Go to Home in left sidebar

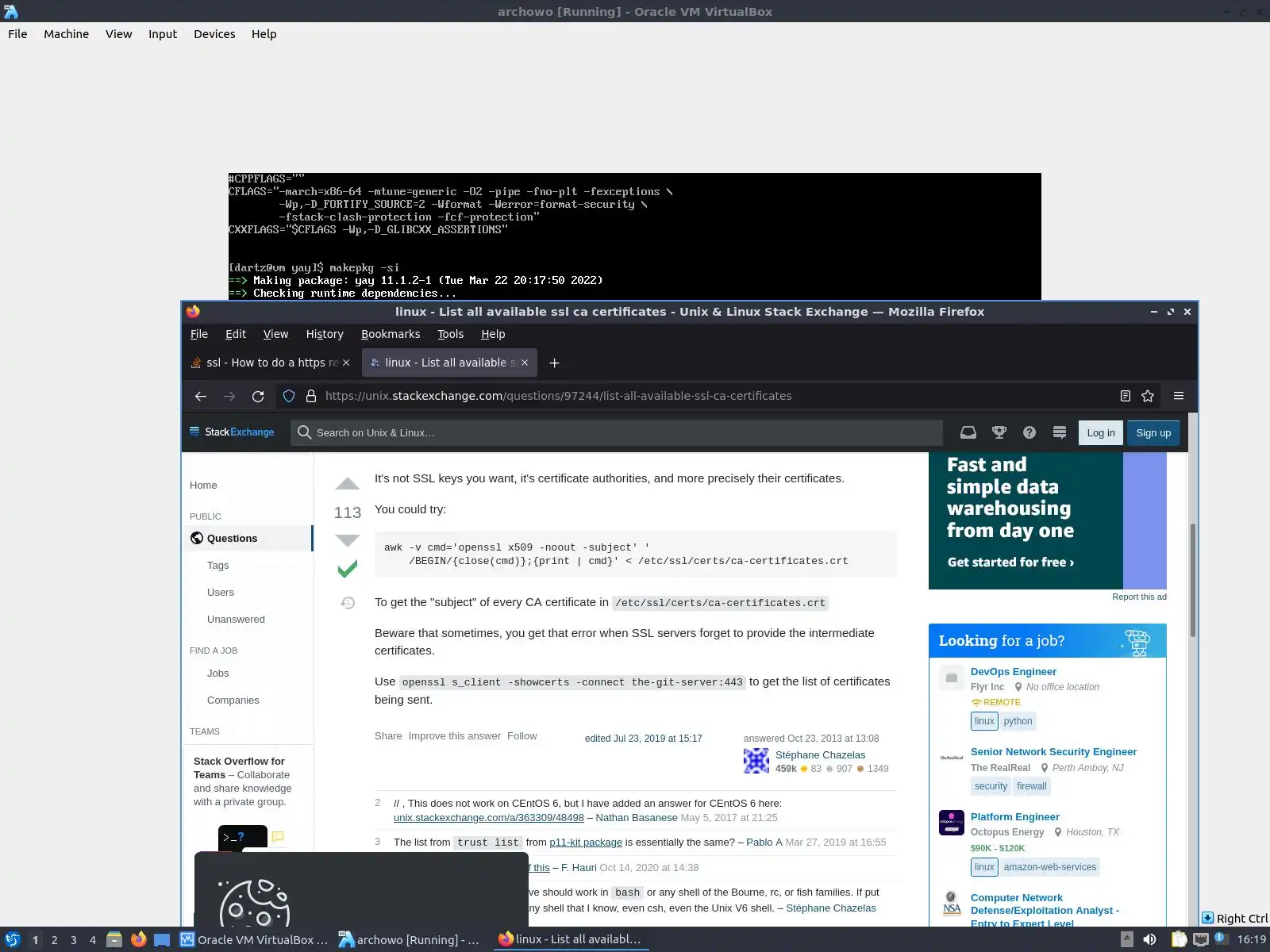pos(203,485)
